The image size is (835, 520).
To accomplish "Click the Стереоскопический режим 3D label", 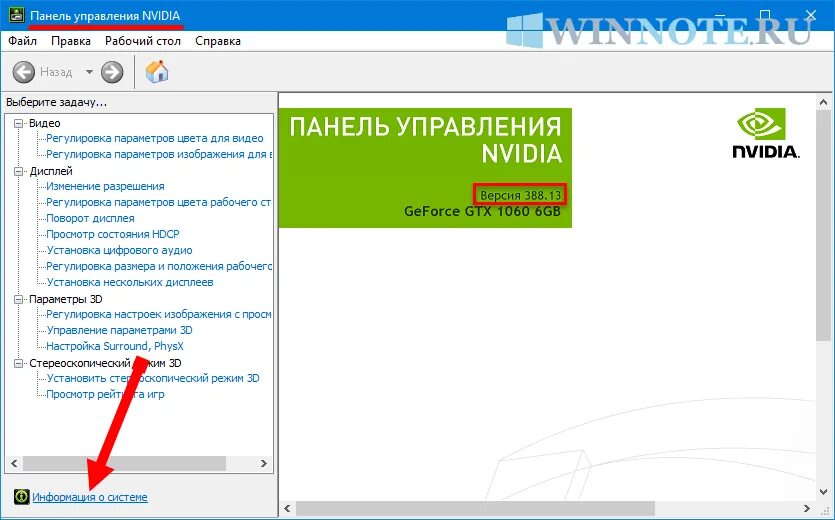I will point(105,363).
